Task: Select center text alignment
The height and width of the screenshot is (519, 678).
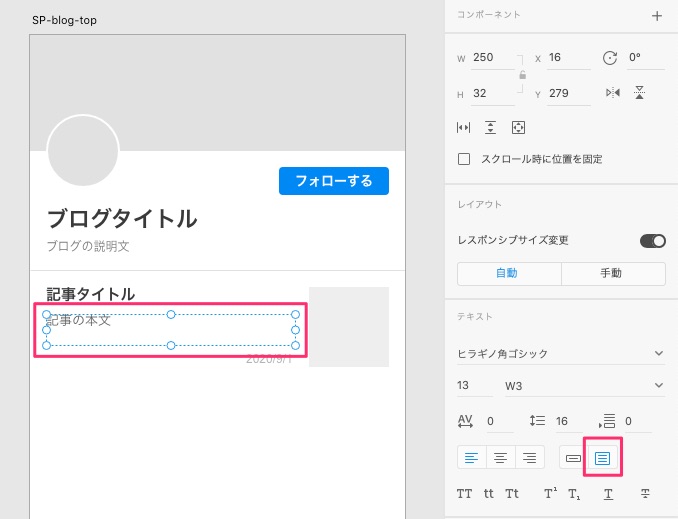Action: coord(500,458)
